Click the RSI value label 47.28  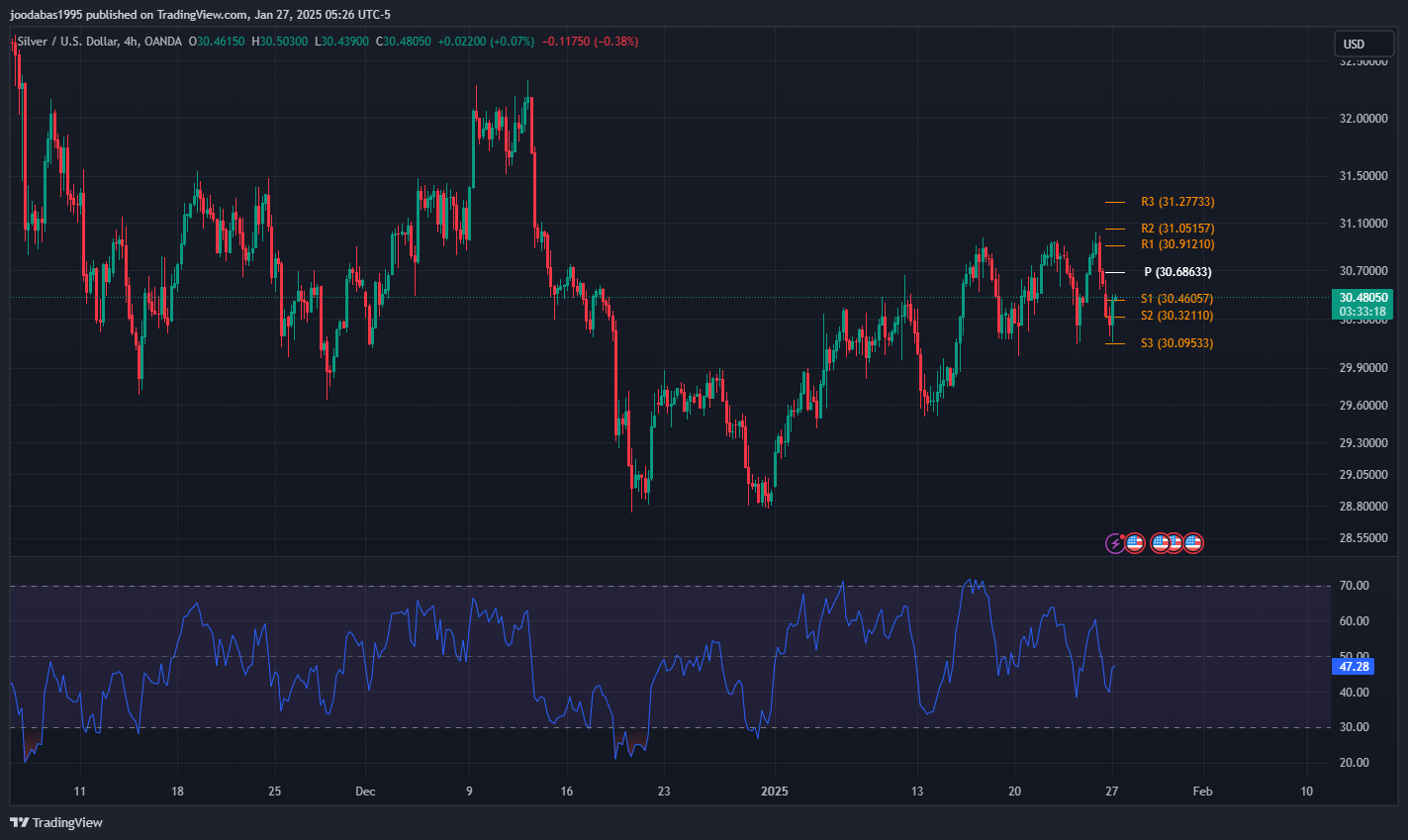[x=1354, y=667]
